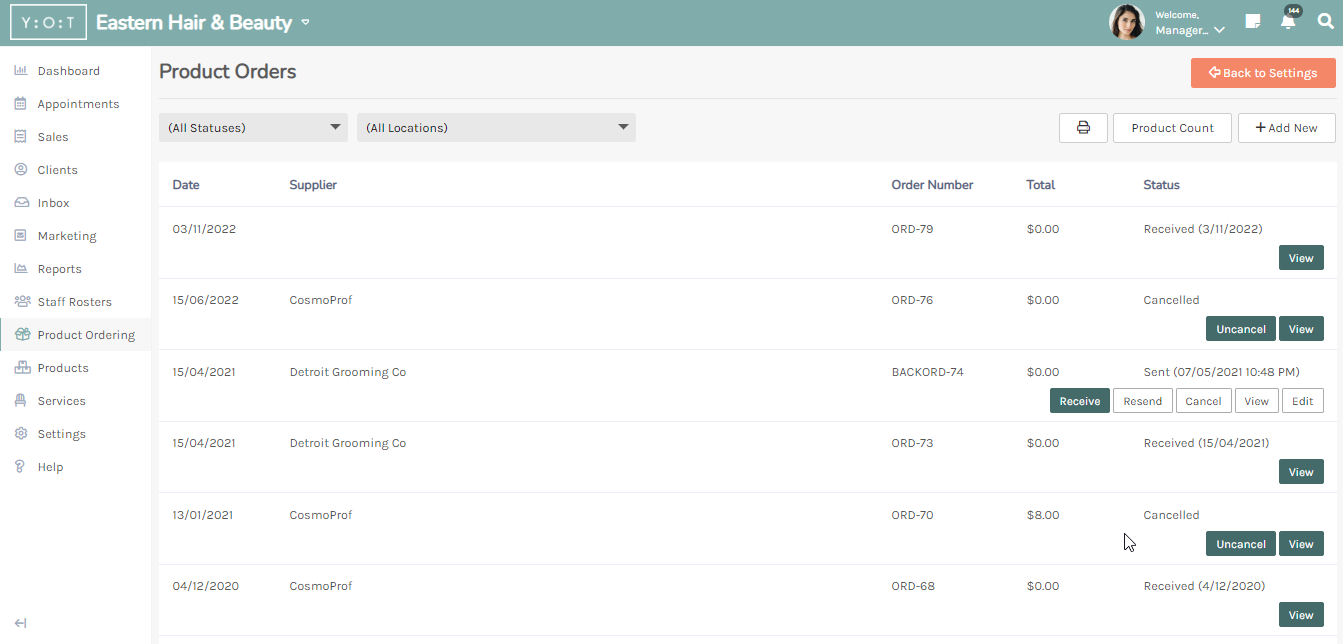Go to Dashboard menu item

pos(69,71)
